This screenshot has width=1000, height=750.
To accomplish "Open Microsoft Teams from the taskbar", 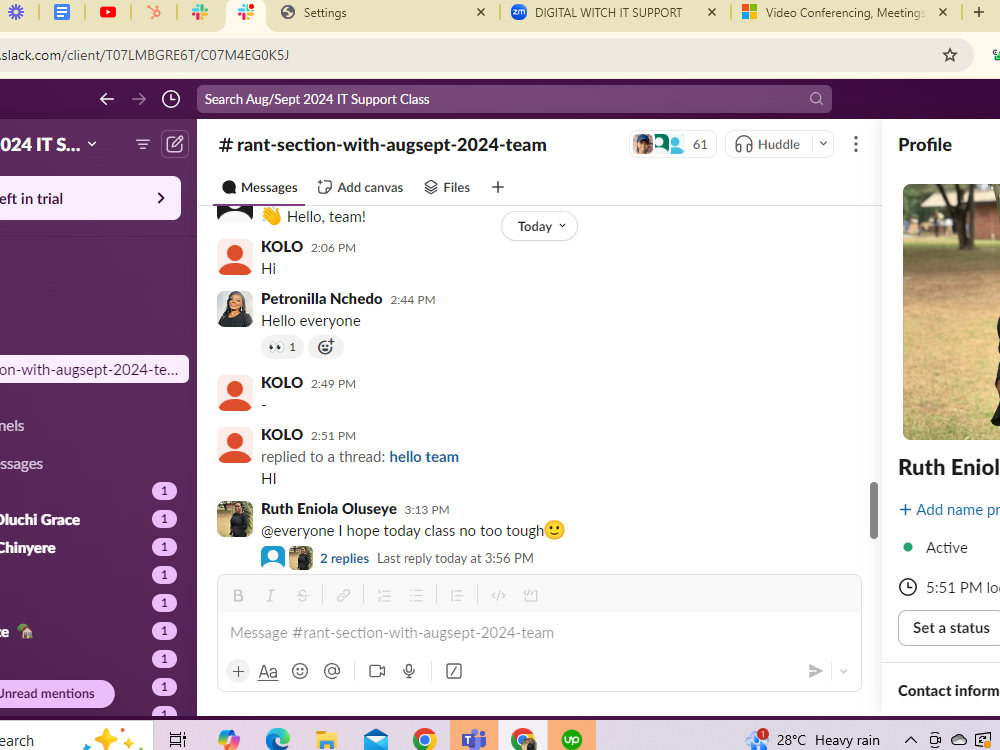I will click(x=473, y=739).
